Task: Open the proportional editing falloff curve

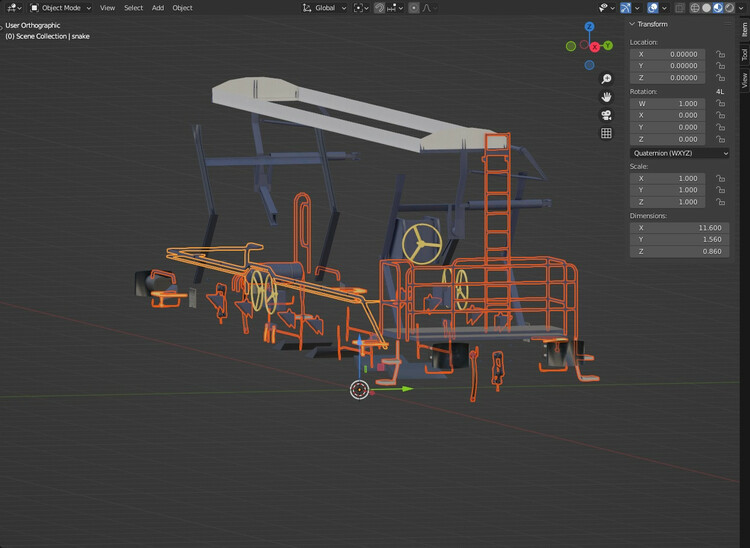Action: (429, 8)
